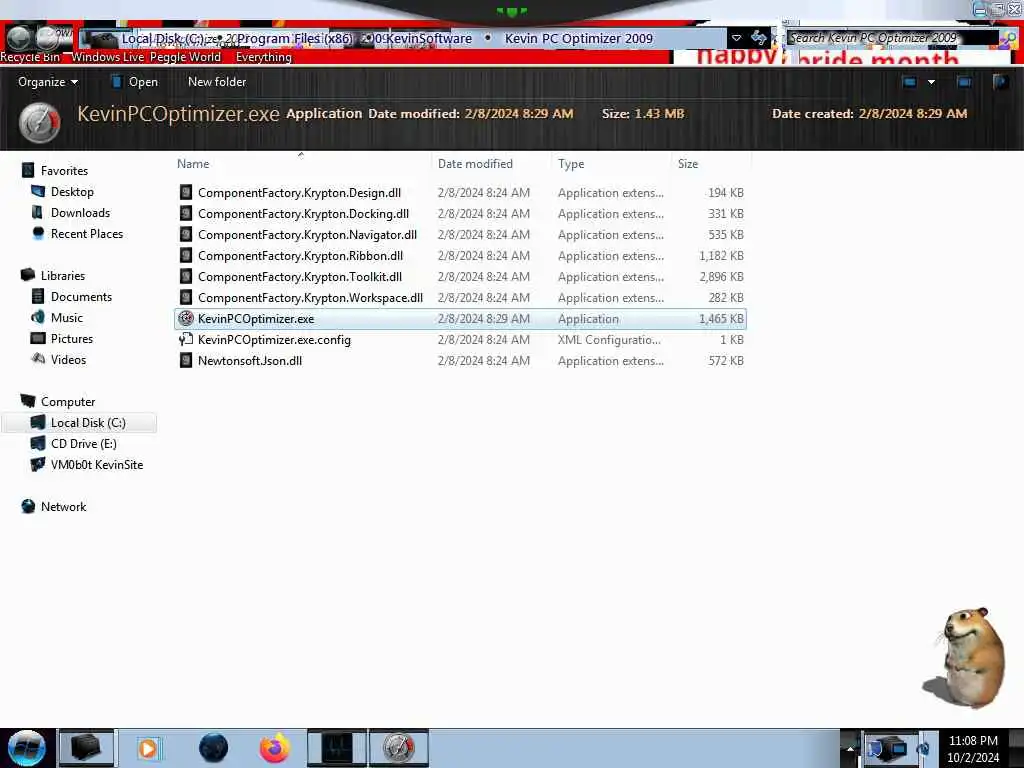Open the black folder taskbar icon
The height and width of the screenshot is (768, 1024).
pos(86,748)
